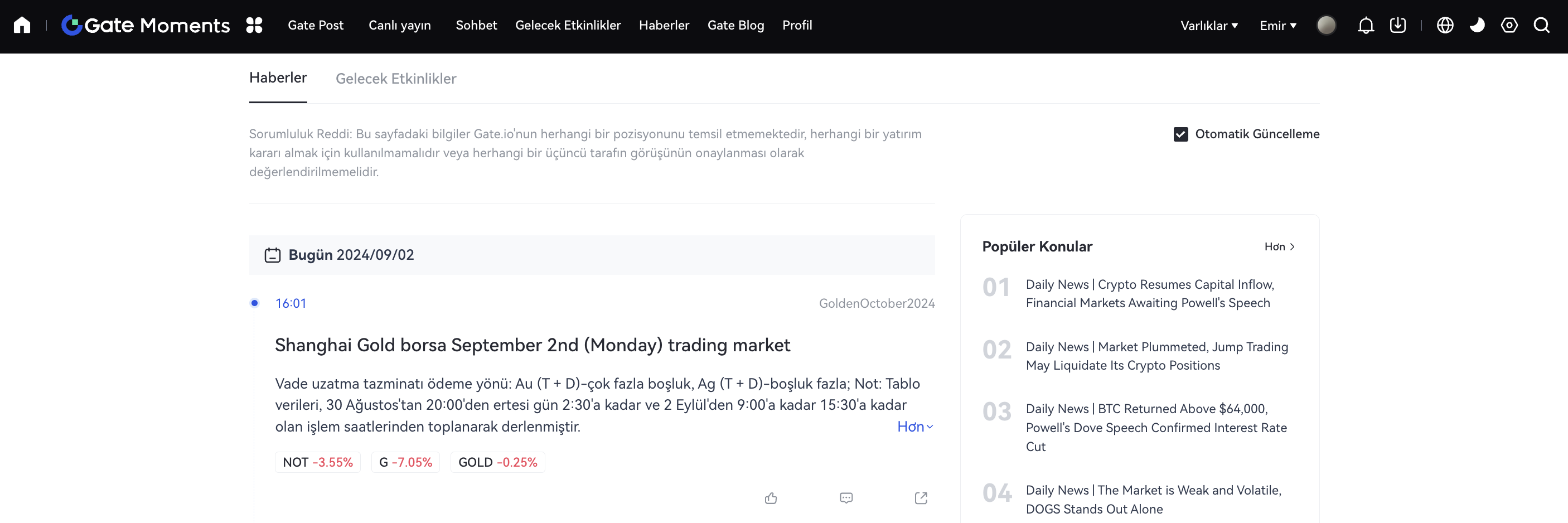The height and width of the screenshot is (523, 1568).
Task: Share the Shanghai Gold news post
Action: coord(921,498)
